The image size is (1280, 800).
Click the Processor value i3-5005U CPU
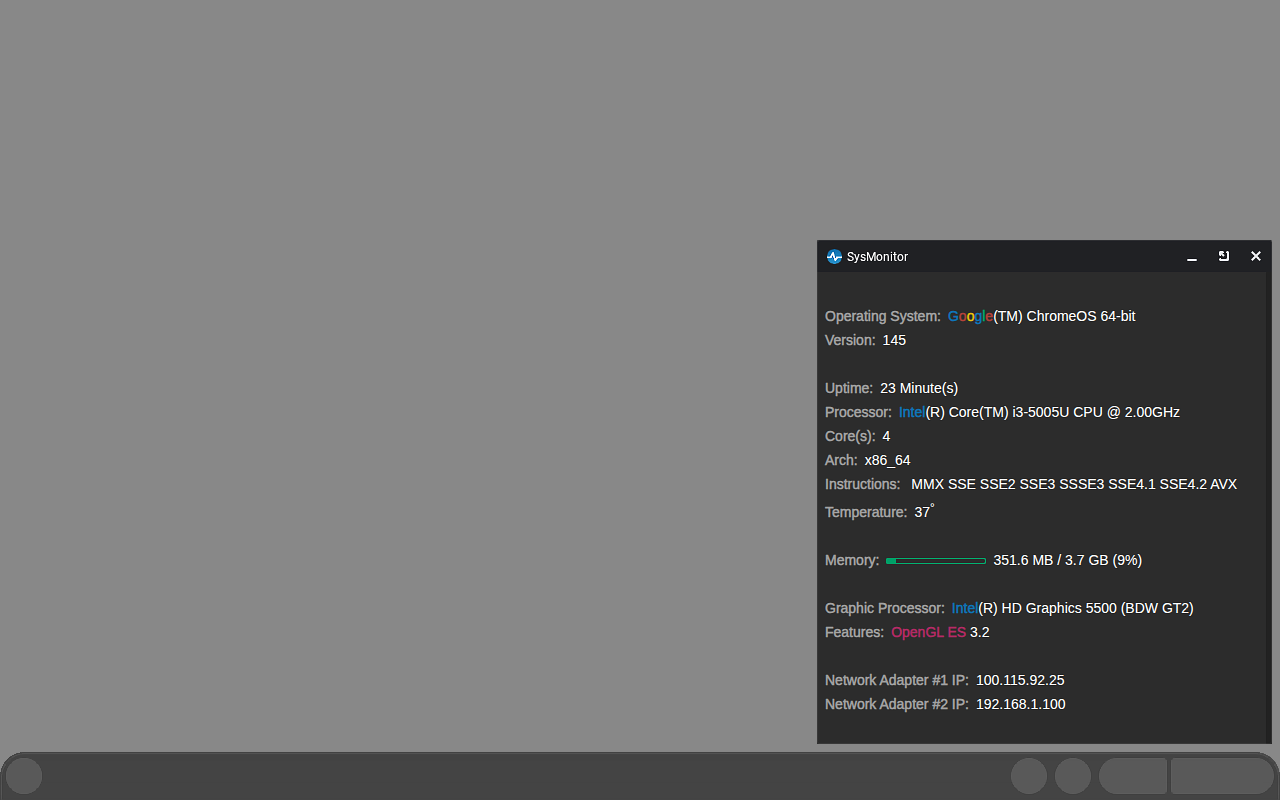1039,412
